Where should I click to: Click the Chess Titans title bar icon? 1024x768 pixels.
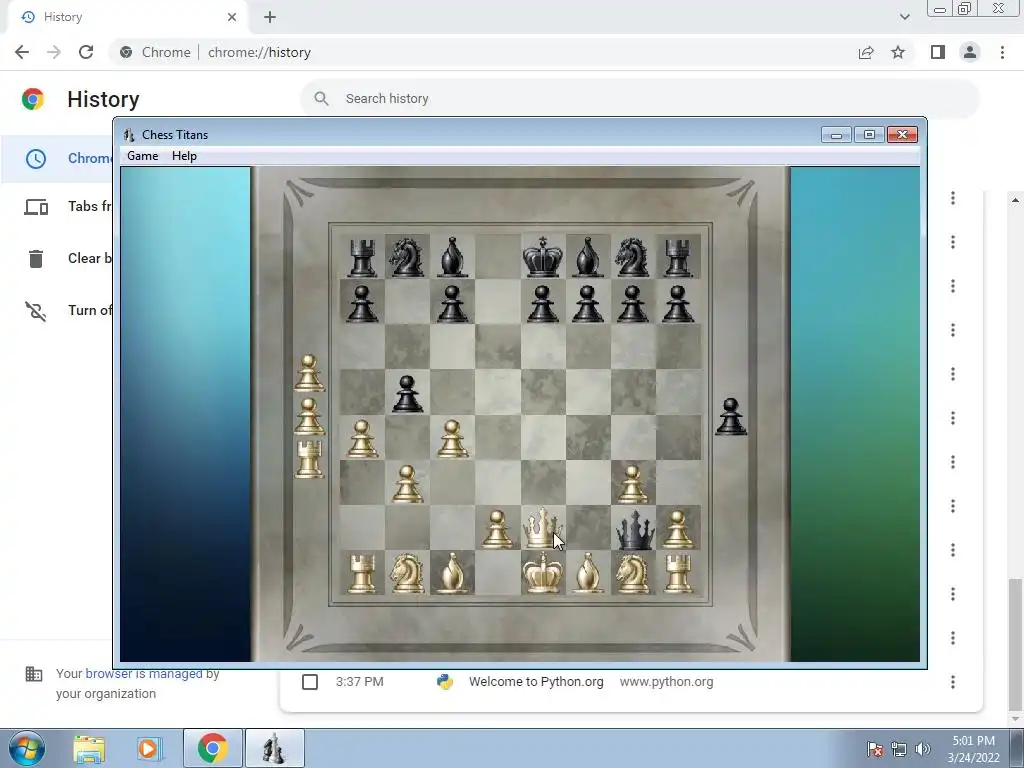pos(129,135)
